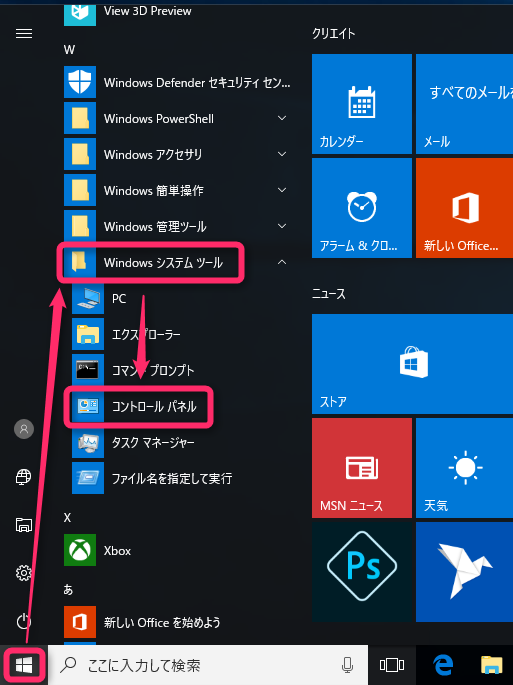
Task: Expand Windows 管理ツール folder chevron
Action: (x=282, y=226)
